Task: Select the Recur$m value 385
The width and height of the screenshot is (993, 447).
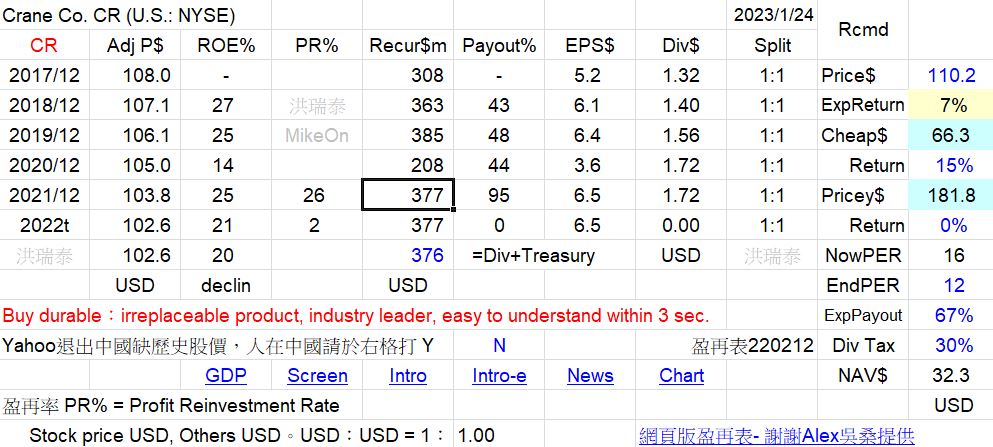Action: point(407,135)
